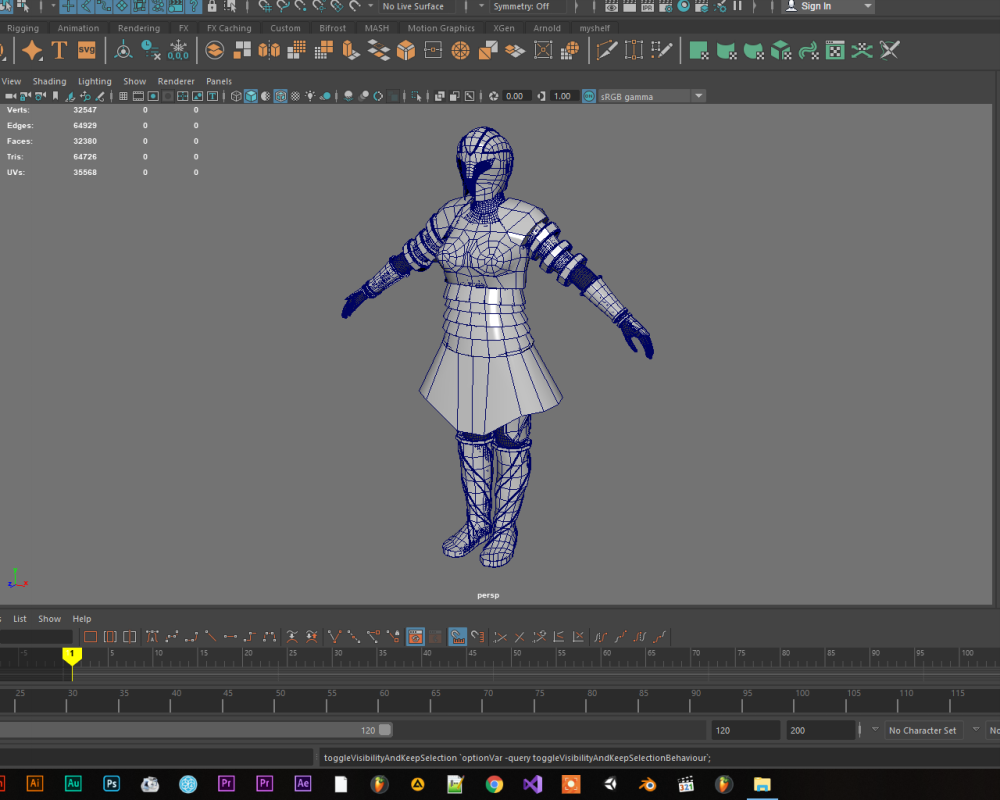
Task: Click the Type tool icon on the shelf
Action: [58, 48]
